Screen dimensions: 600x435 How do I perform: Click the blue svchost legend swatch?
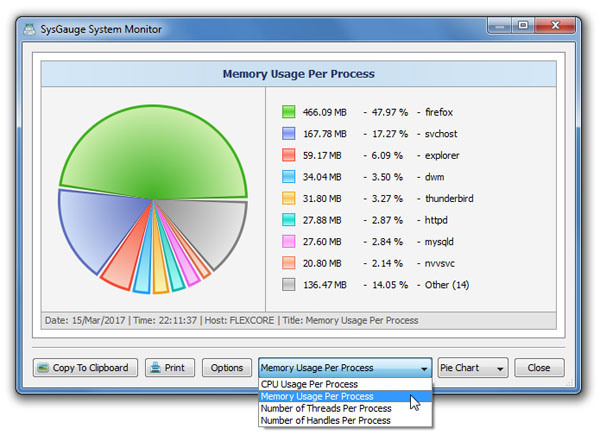point(289,134)
